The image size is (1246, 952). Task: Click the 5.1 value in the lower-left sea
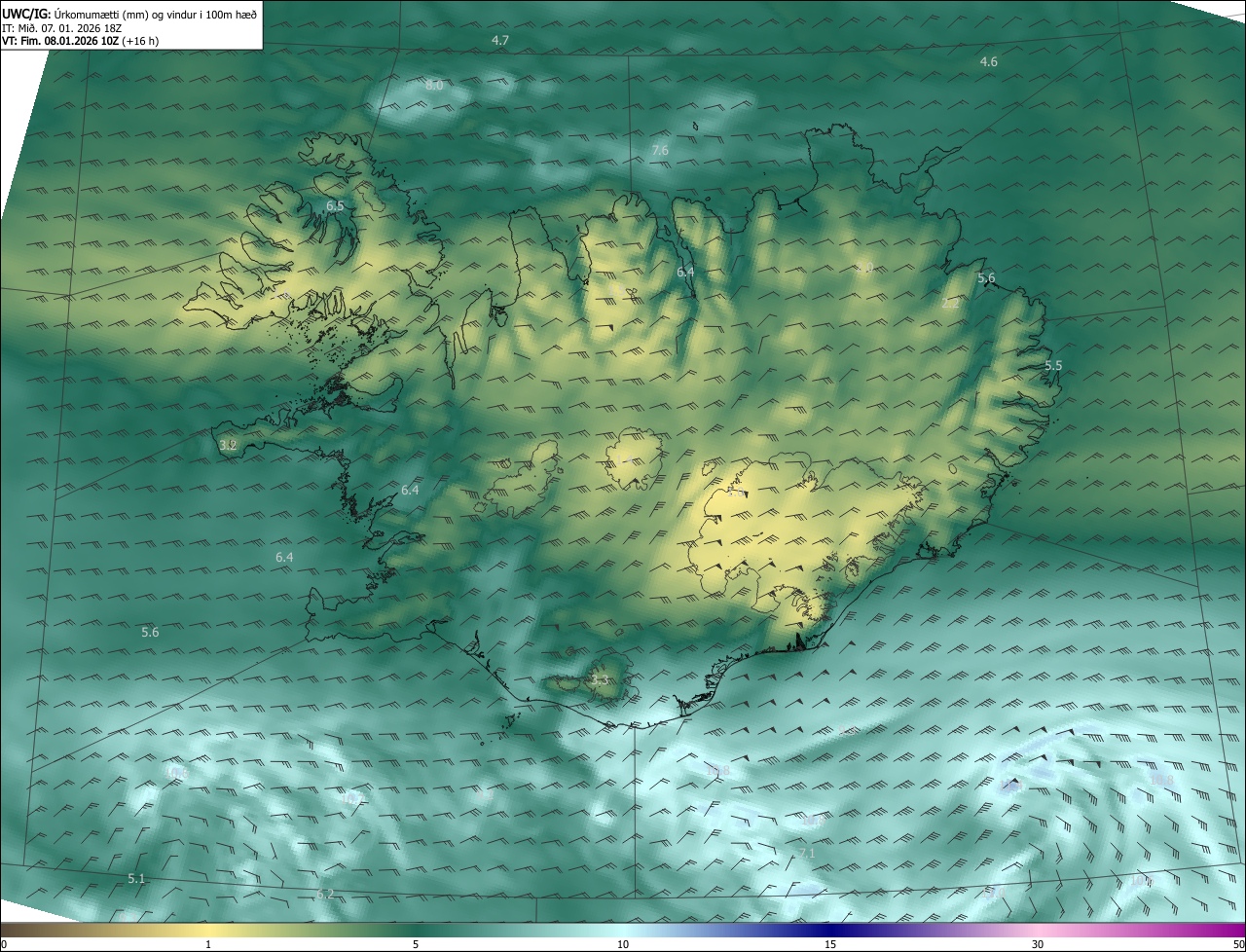[136, 879]
